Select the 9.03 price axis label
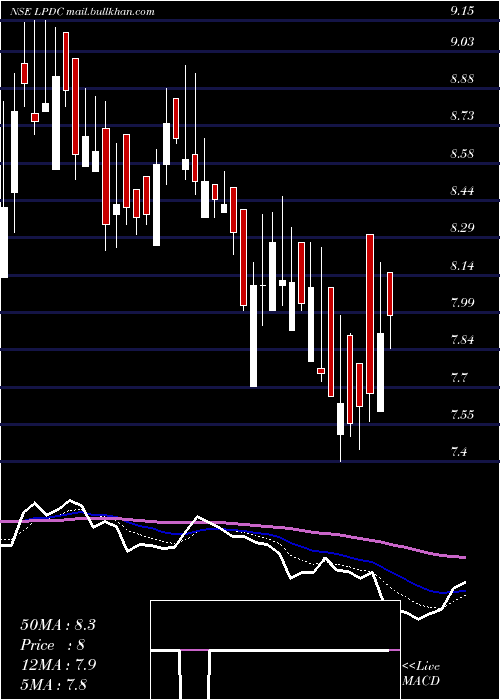This screenshot has height=700, width=500. [462, 42]
